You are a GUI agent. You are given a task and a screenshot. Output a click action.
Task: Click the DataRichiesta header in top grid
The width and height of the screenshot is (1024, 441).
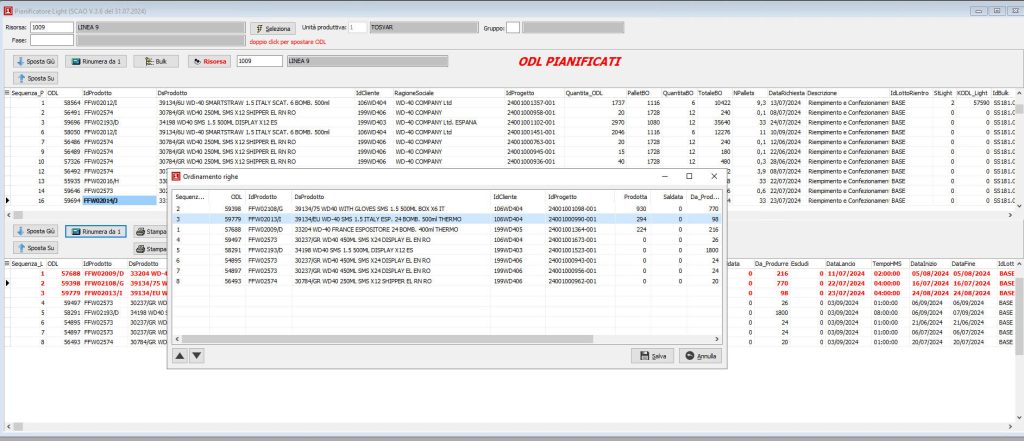point(786,93)
